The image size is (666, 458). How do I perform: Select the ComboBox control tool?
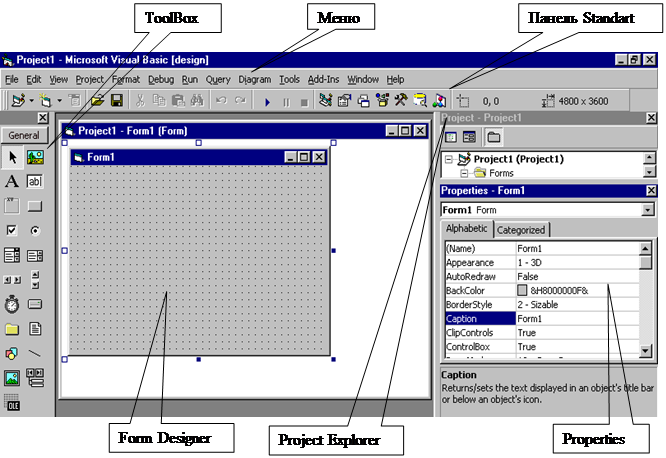pos(12,255)
